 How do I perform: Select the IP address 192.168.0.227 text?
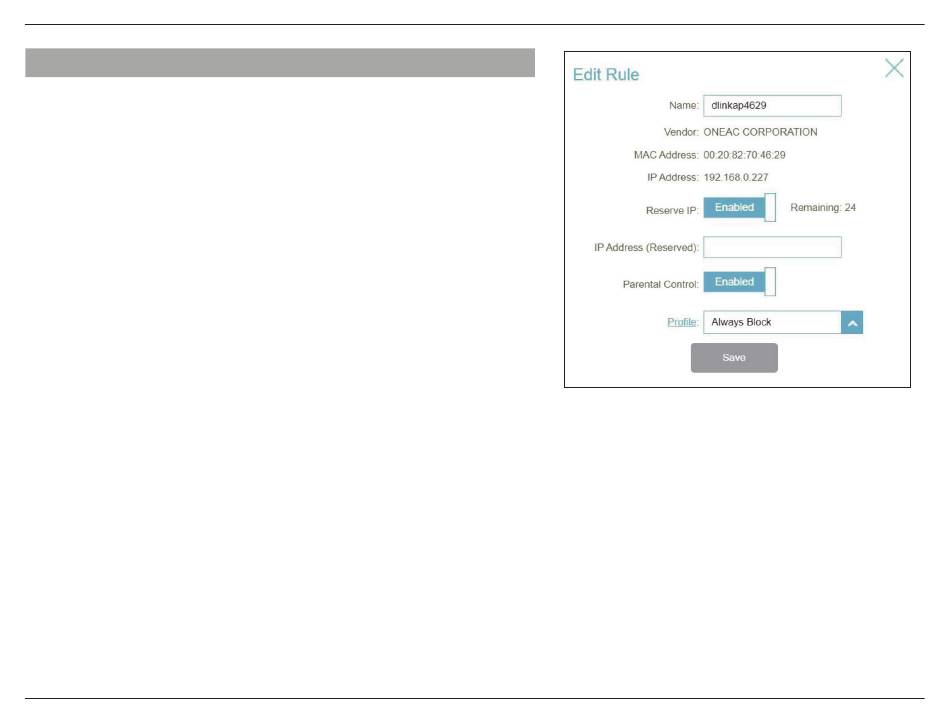[736, 177]
